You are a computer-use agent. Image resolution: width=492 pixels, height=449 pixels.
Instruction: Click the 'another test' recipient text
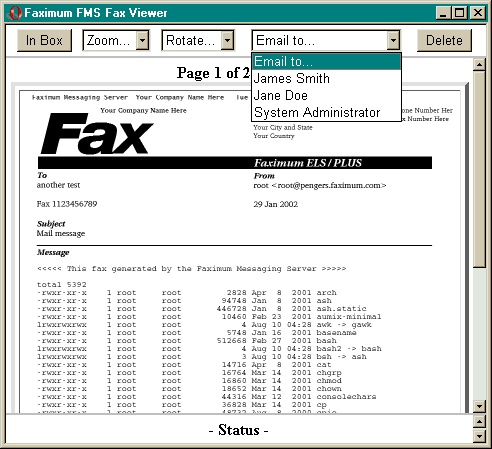coord(58,185)
